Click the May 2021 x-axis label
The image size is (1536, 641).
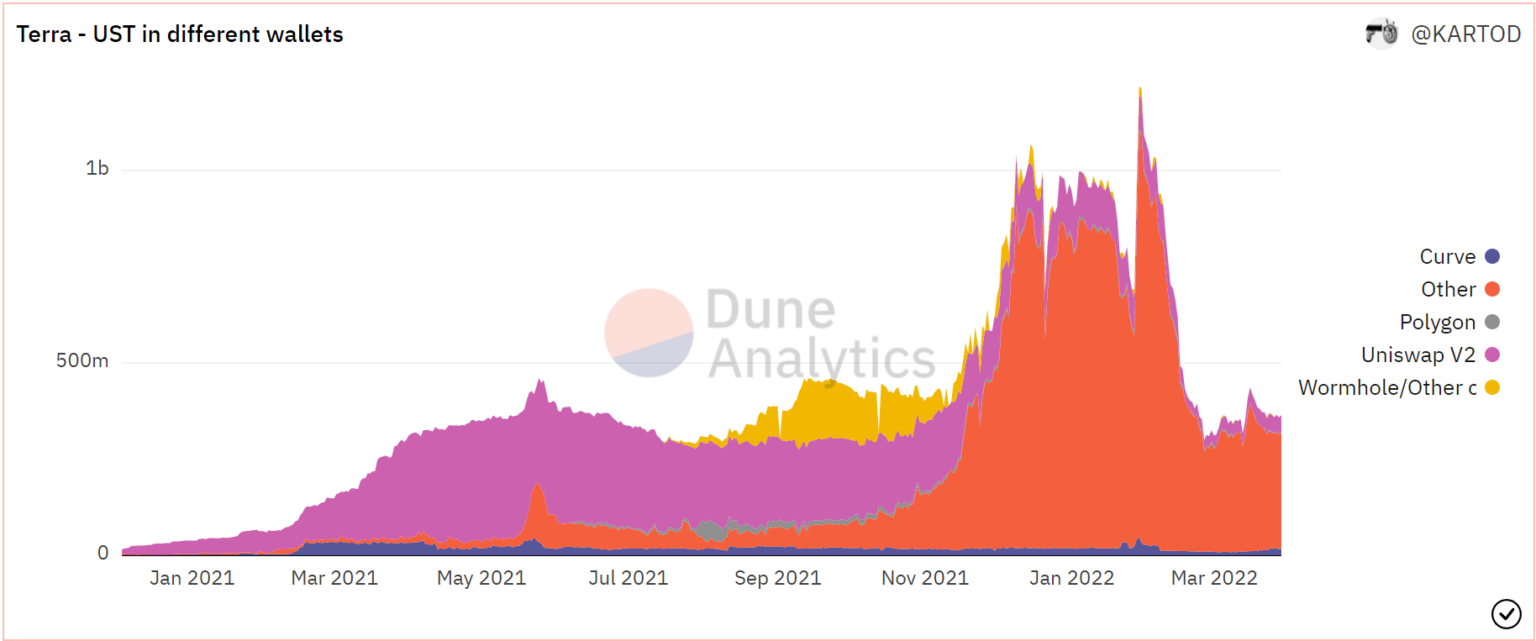click(481, 578)
